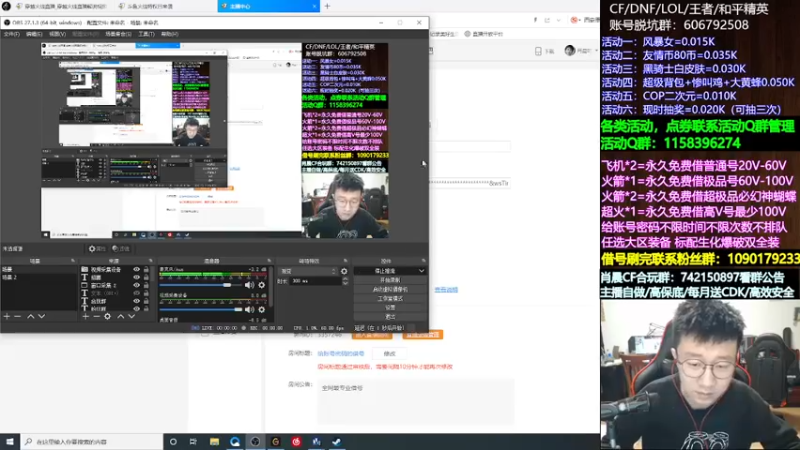Image resolution: width=800 pixels, height=450 pixels.
Task: Toggle visibility of the window capture source
Action: (x=136, y=285)
